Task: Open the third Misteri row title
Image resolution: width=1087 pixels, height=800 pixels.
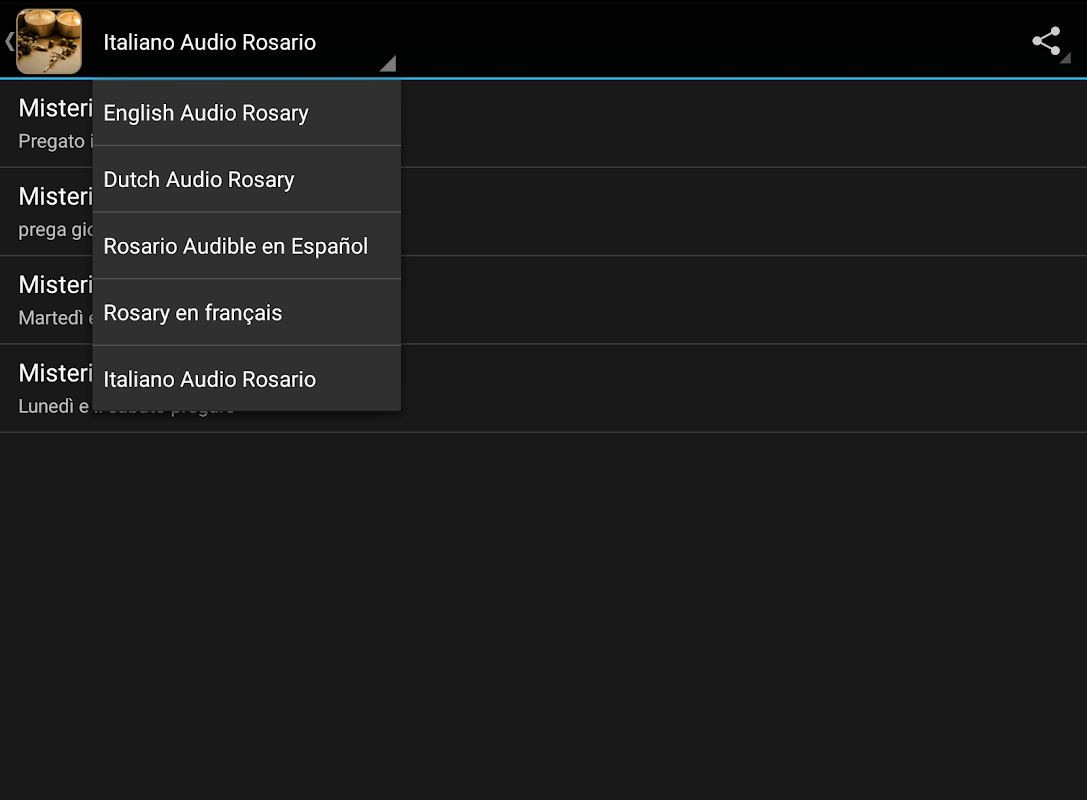Action: pyautogui.click(x=55, y=285)
